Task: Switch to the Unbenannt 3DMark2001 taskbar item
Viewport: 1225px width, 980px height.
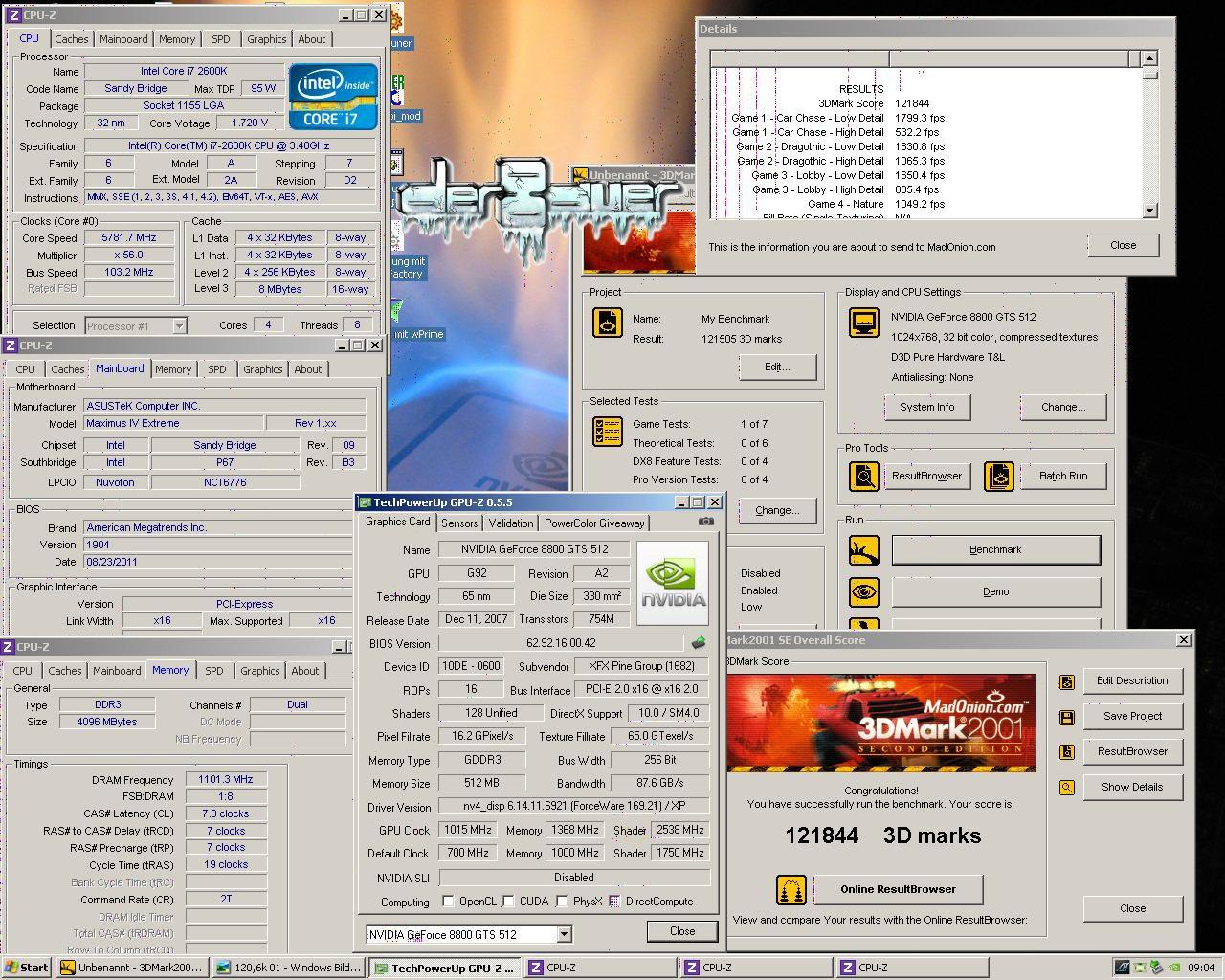Action: coord(131,968)
